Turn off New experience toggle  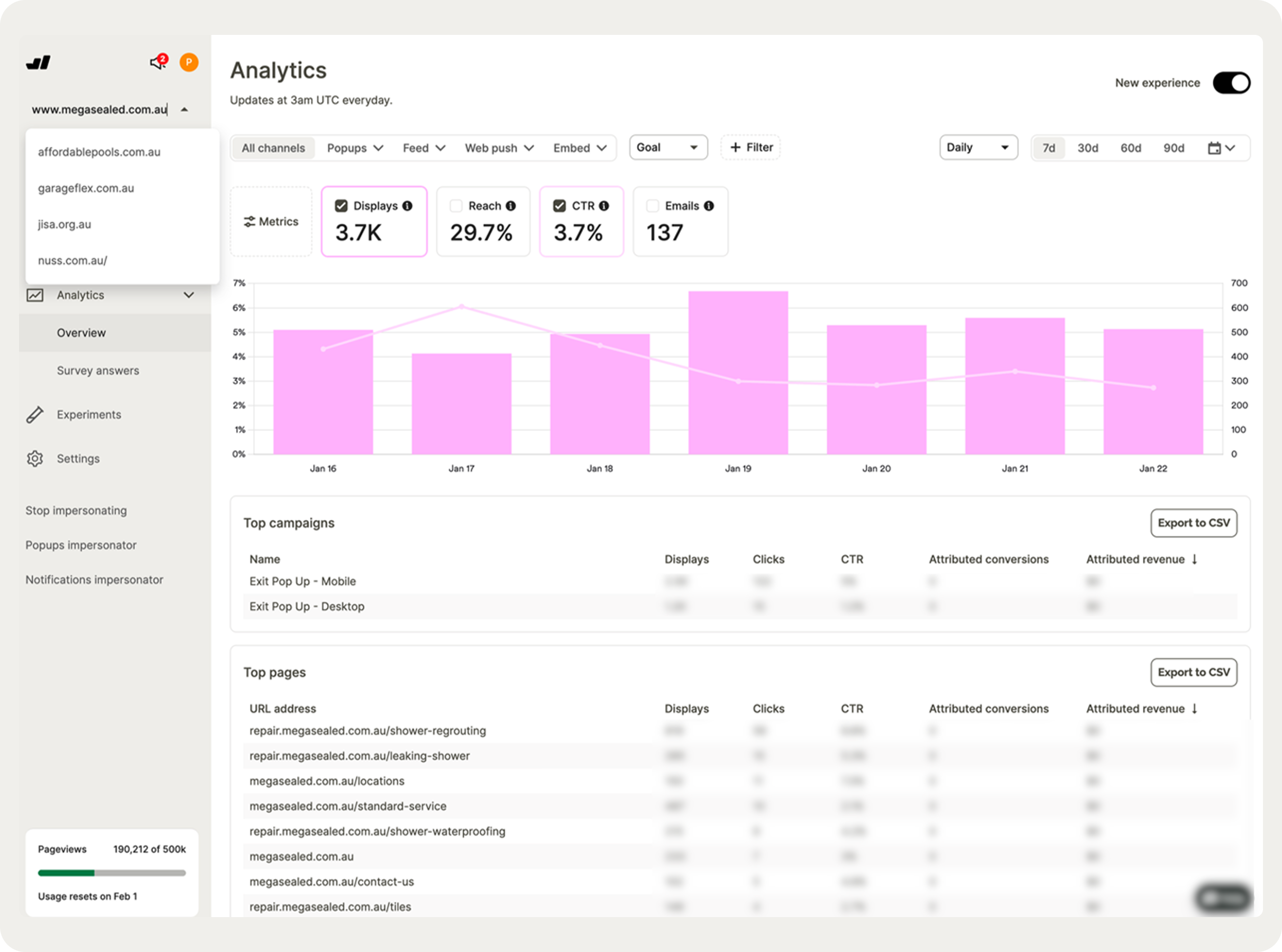pyautogui.click(x=1231, y=83)
